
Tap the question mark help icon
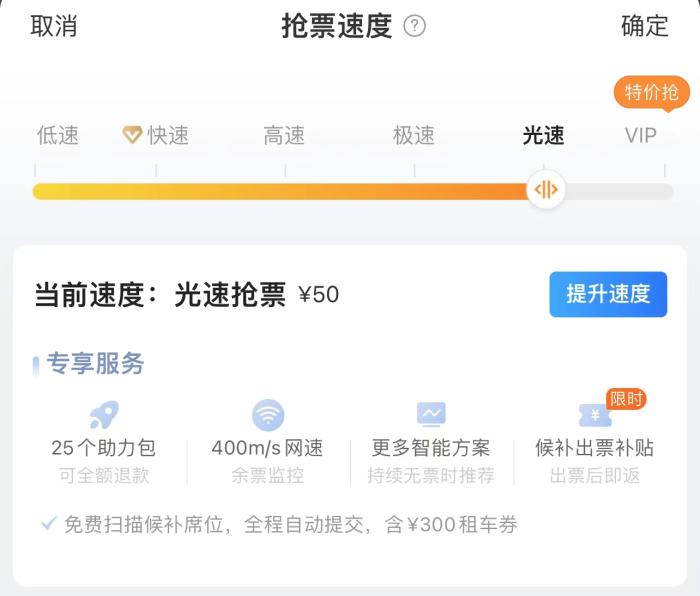click(x=415, y=27)
